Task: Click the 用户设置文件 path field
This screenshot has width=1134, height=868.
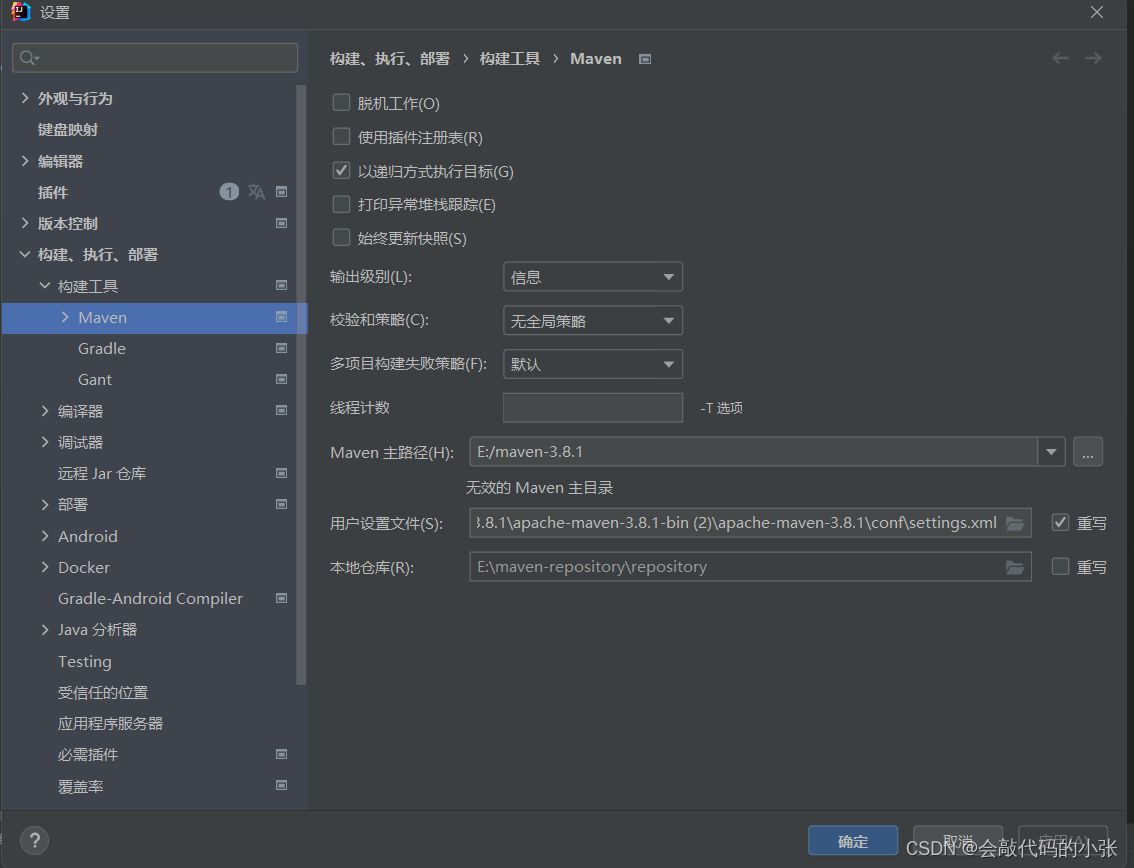Action: tap(750, 523)
